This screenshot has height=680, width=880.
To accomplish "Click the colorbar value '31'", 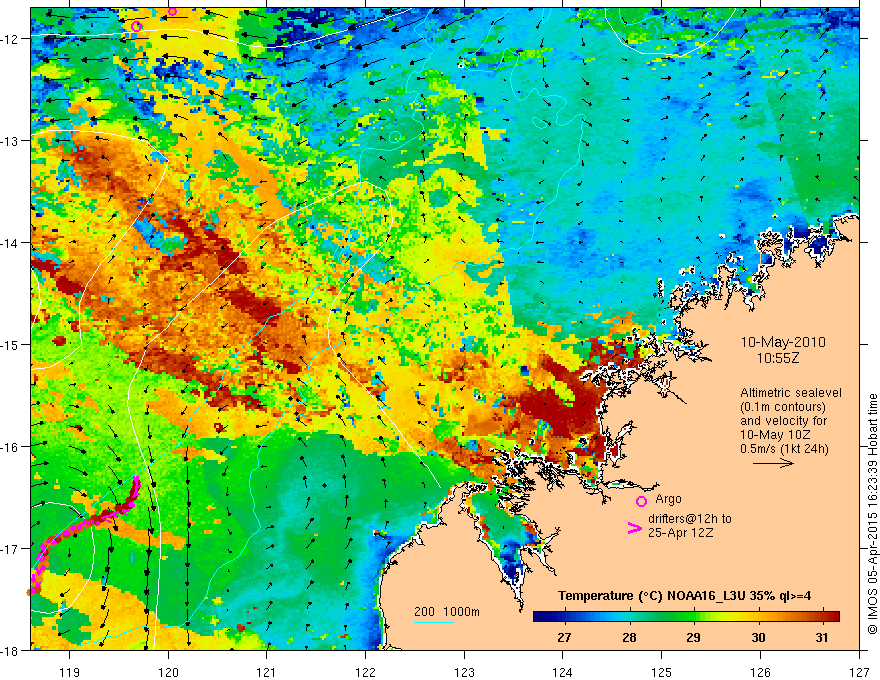I will click(822, 637).
